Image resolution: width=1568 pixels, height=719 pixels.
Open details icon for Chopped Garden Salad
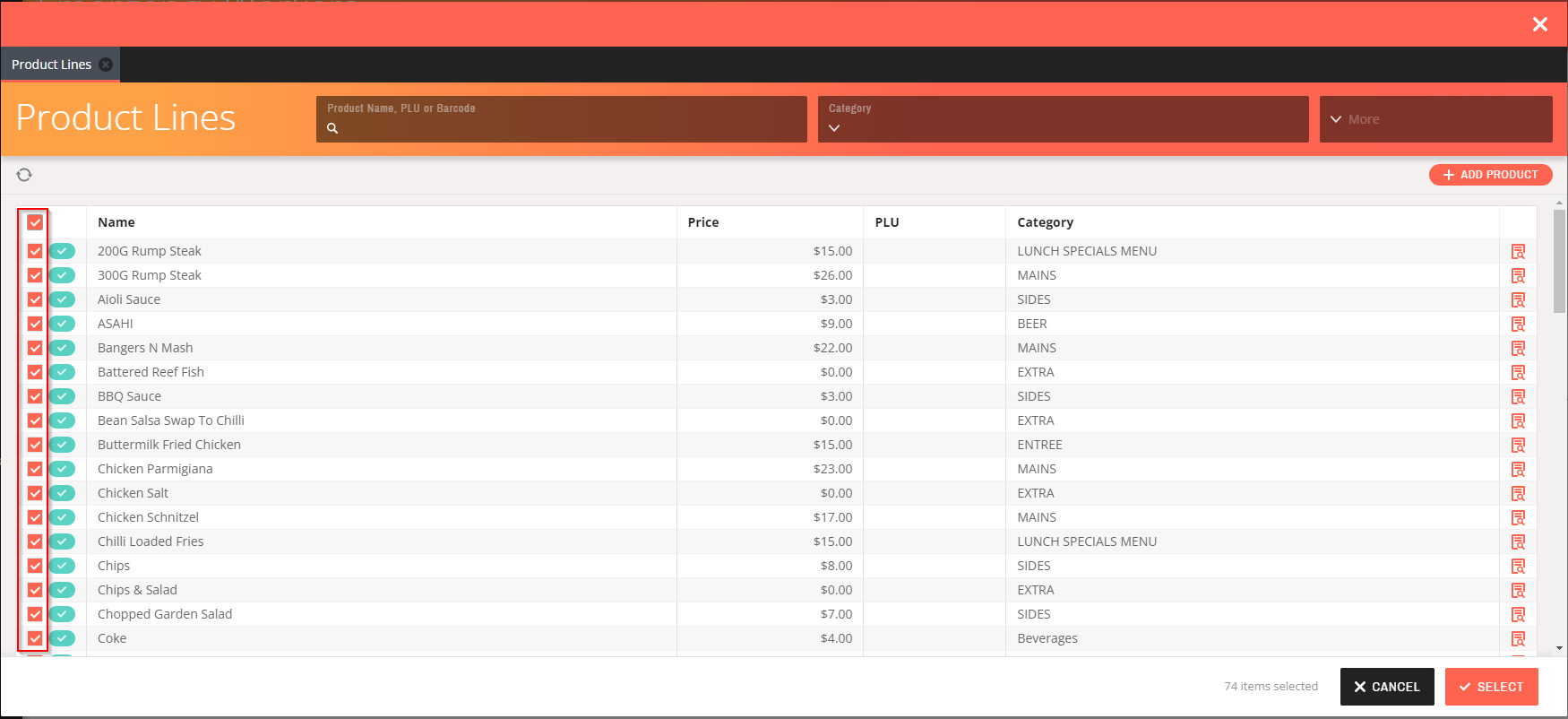[1518, 614]
